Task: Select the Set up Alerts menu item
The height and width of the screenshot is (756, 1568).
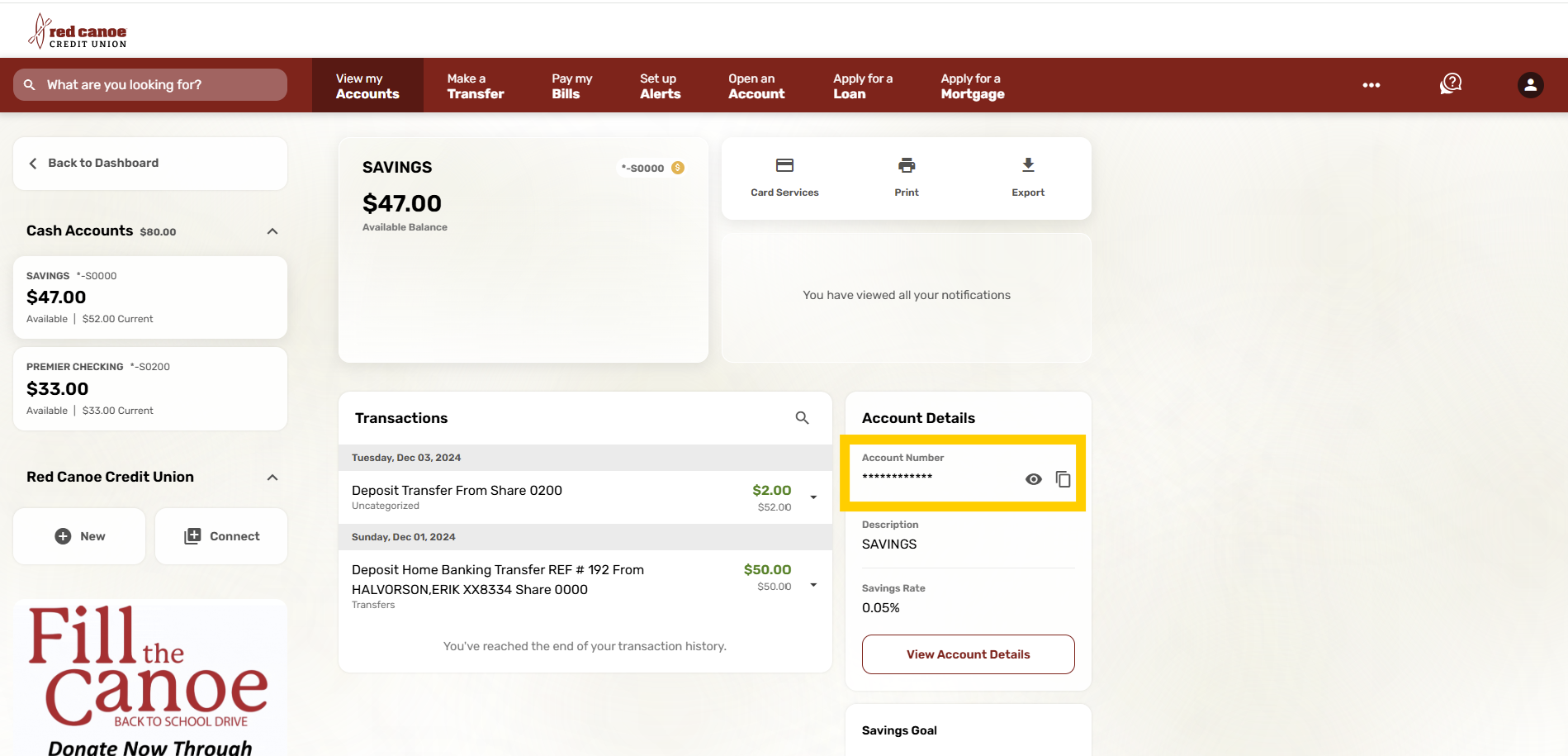Action: point(661,85)
